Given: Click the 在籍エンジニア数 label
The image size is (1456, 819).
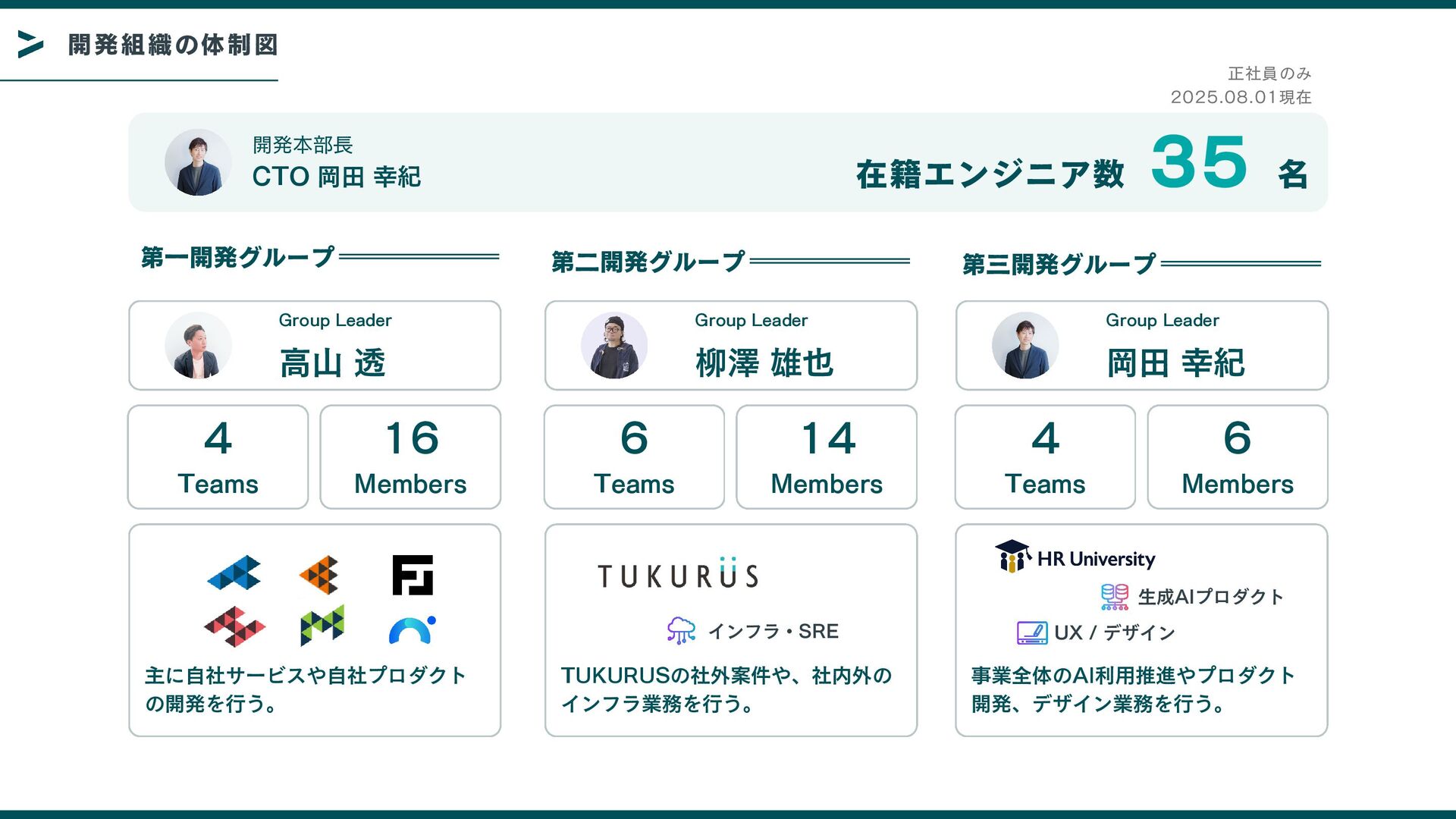Looking at the screenshot, I should point(990,174).
